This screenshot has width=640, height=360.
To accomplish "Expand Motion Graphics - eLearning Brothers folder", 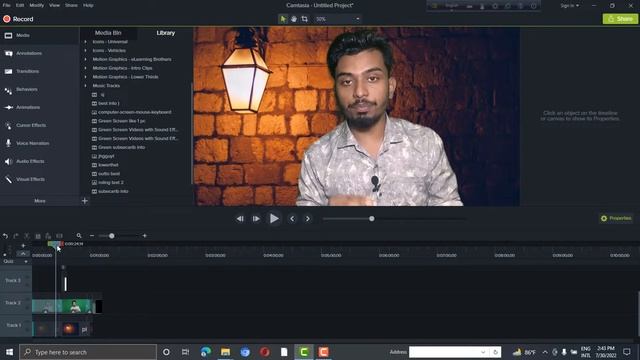I will point(85,59).
